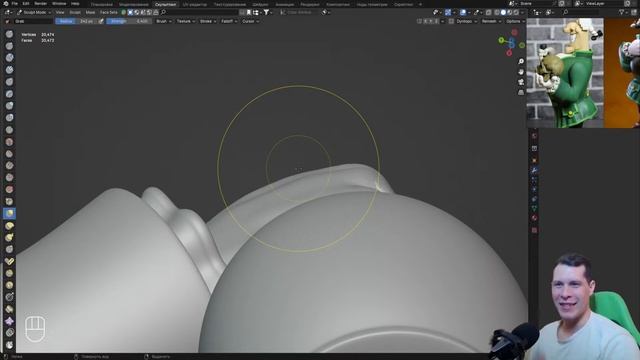Expand the Options dropdown

pyautogui.click(x=515, y=21)
